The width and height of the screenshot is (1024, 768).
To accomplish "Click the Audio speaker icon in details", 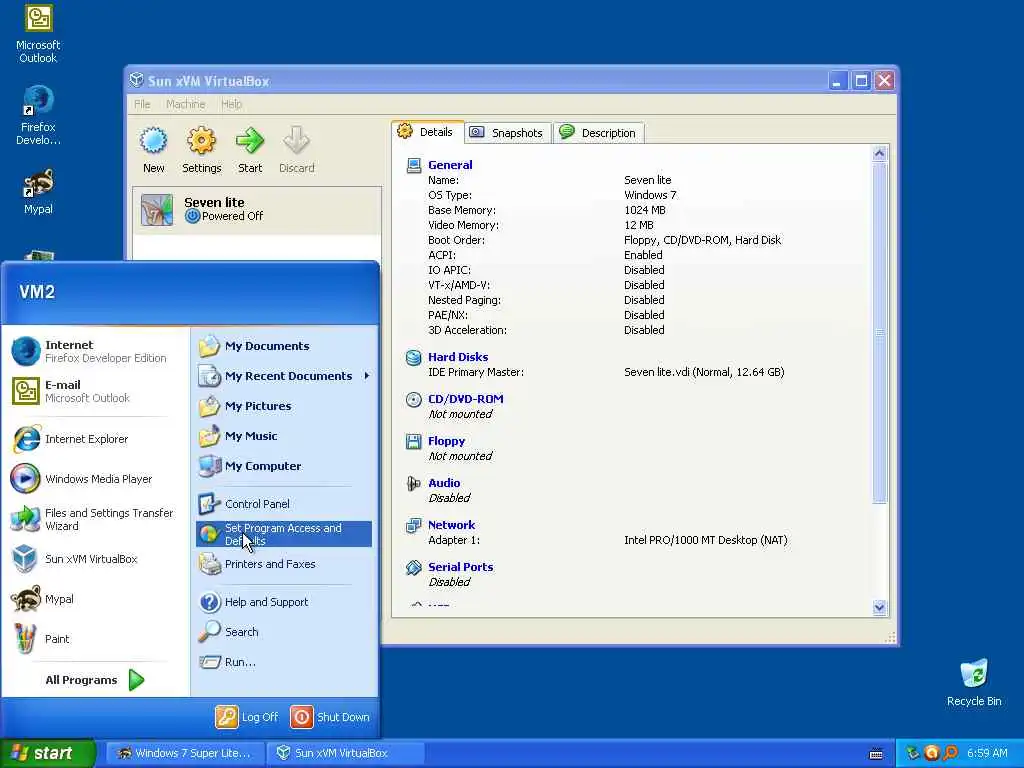I will pos(413,483).
